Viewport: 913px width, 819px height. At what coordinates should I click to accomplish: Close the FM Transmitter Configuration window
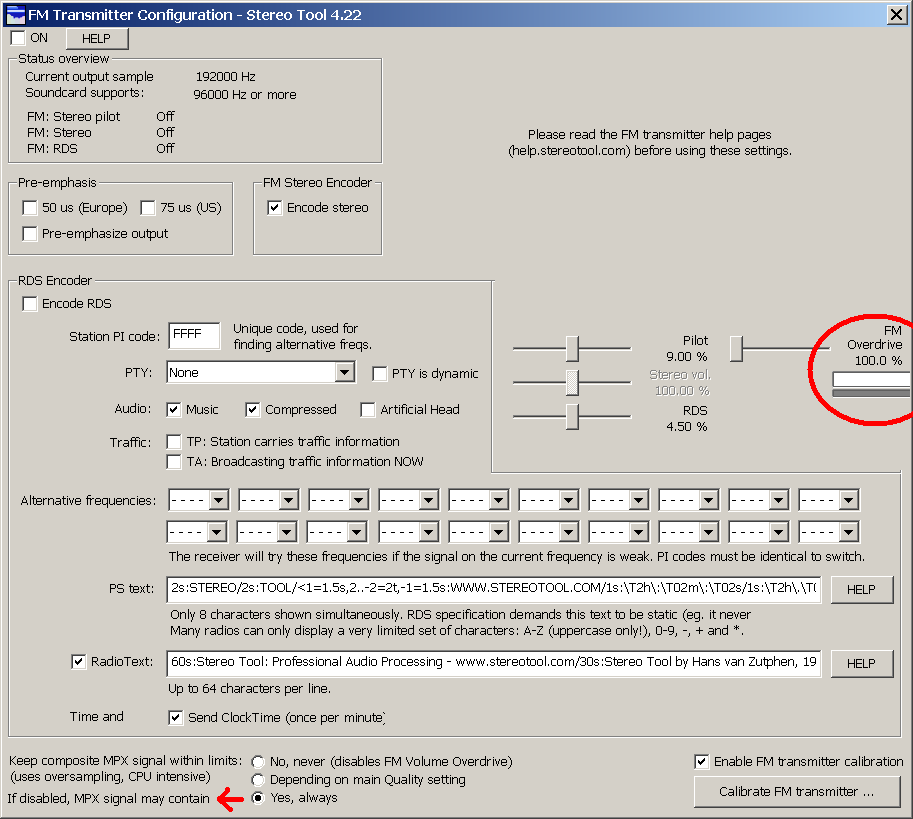point(895,14)
